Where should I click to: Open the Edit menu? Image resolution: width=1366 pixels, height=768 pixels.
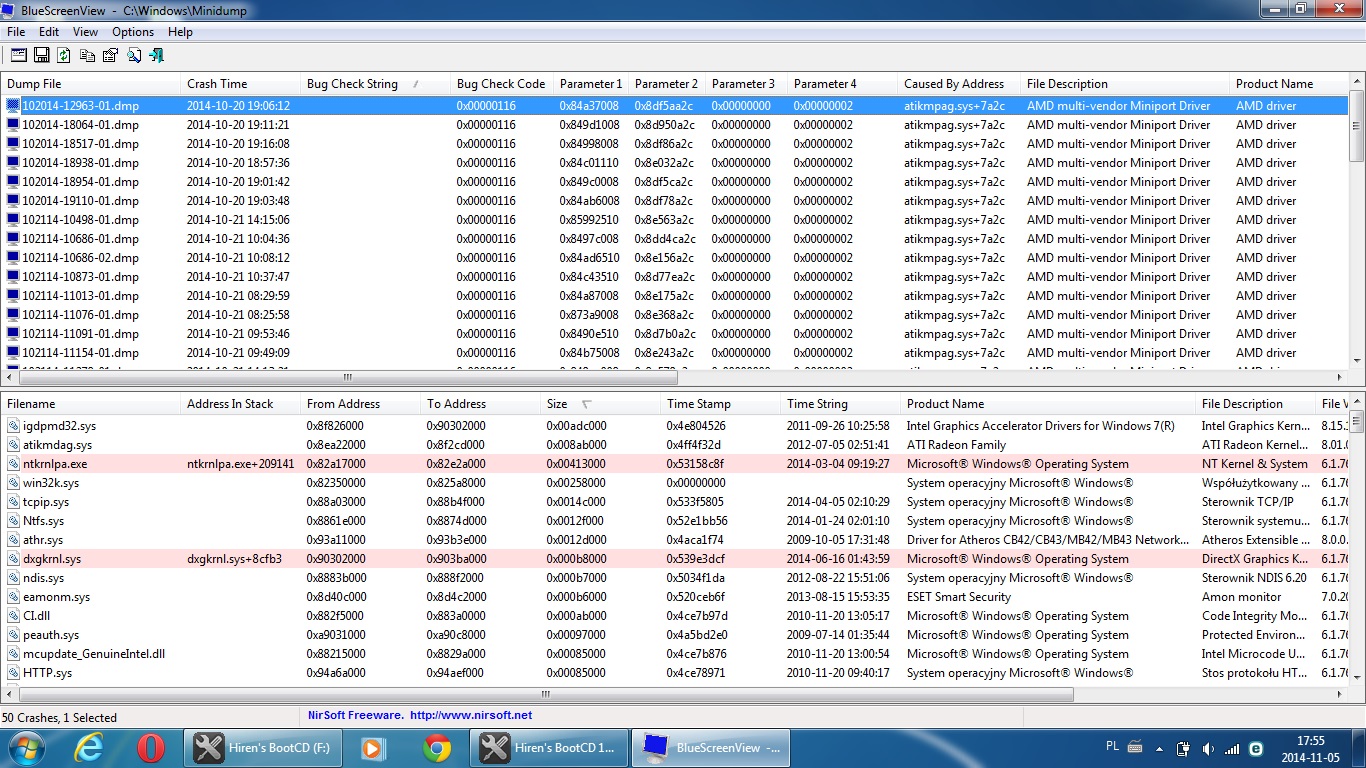pyautogui.click(x=49, y=32)
